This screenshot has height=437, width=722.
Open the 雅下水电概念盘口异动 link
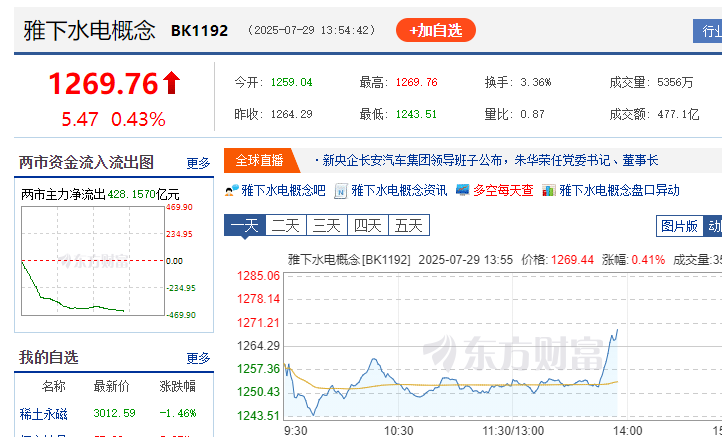[x=619, y=190]
